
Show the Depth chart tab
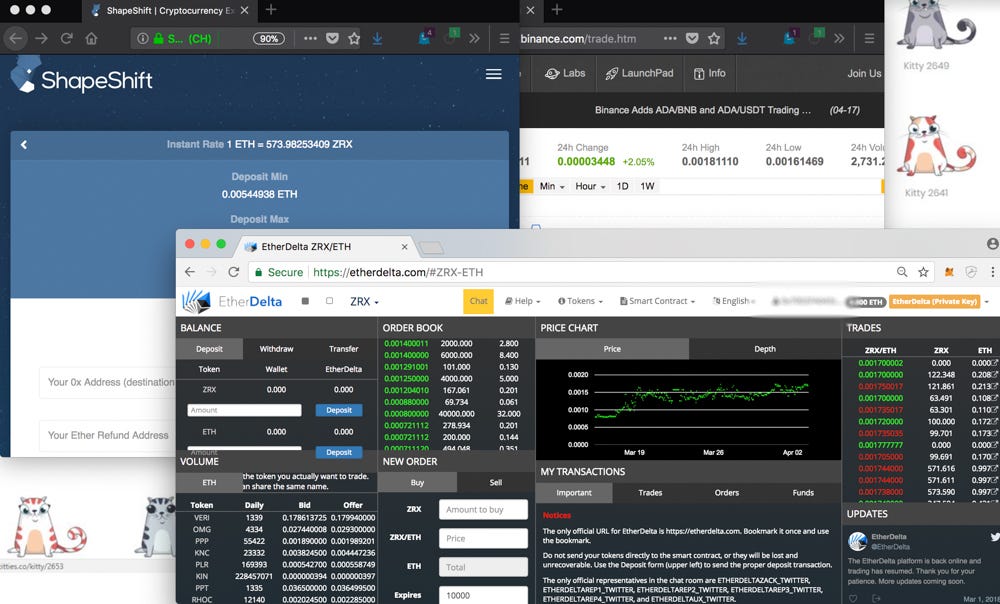coord(765,349)
